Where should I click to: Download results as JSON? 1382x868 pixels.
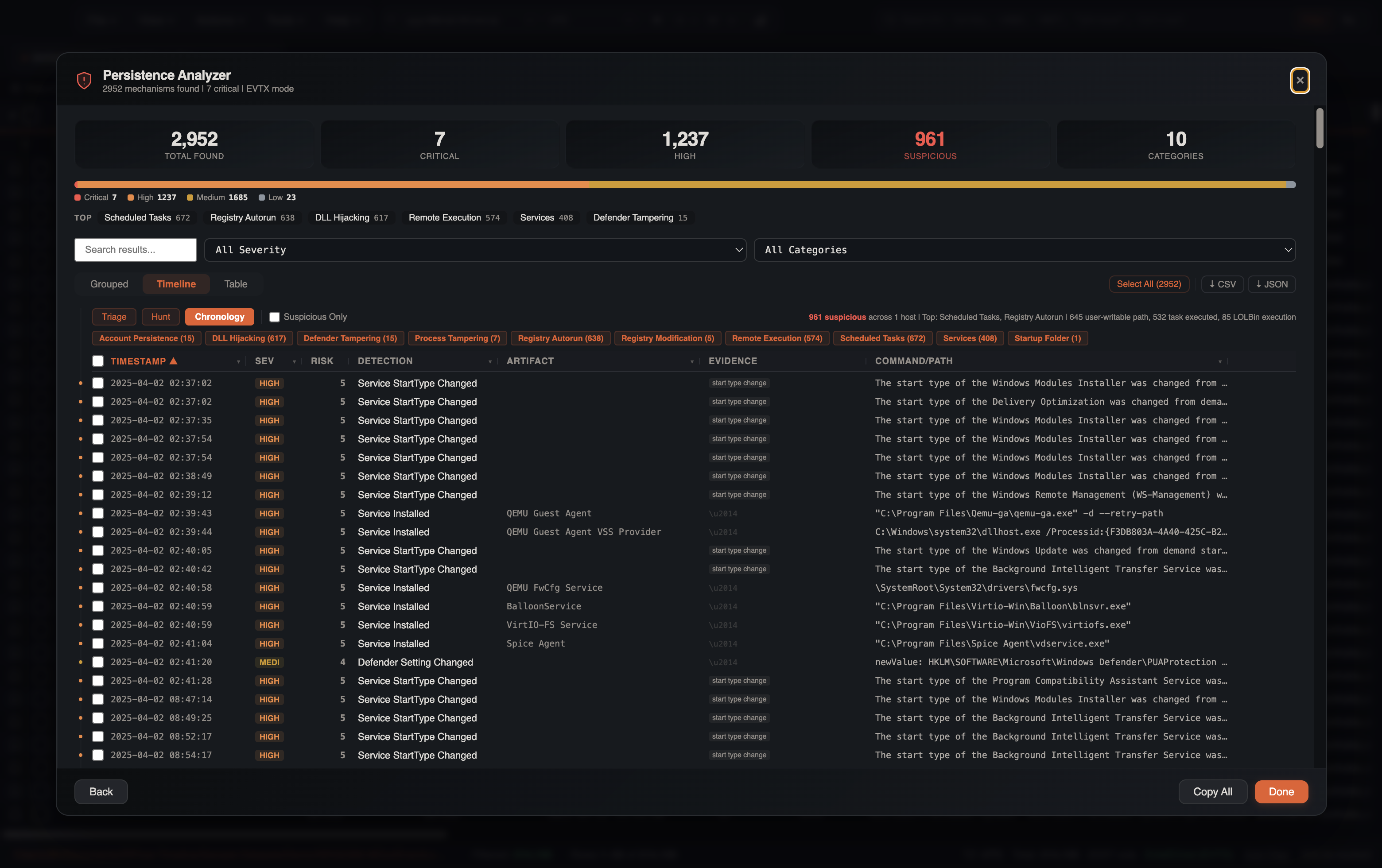pos(1271,284)
